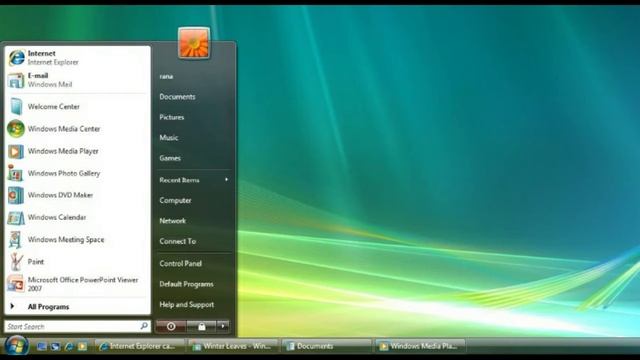
Task: Open Computer from Start menu
Action: coord(175,200)
